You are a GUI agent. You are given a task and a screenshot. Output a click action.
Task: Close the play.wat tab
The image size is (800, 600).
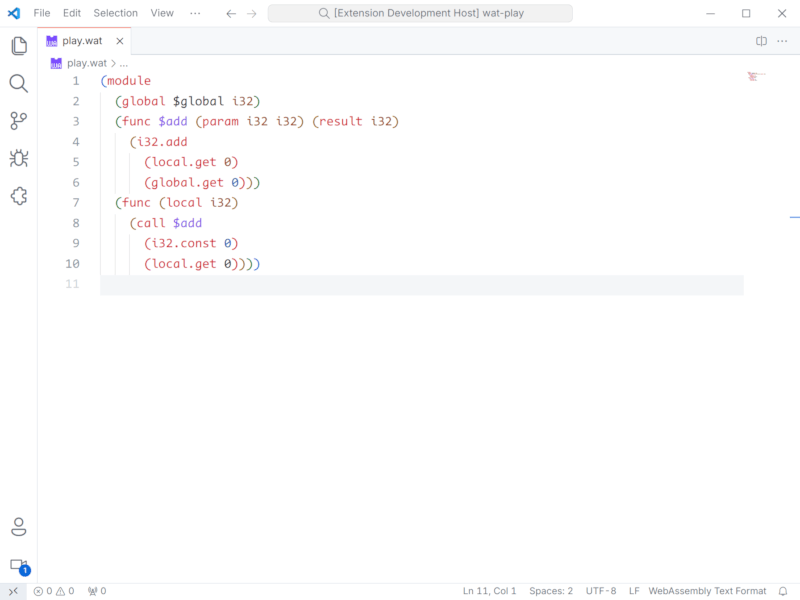click(x=120, y=41)
